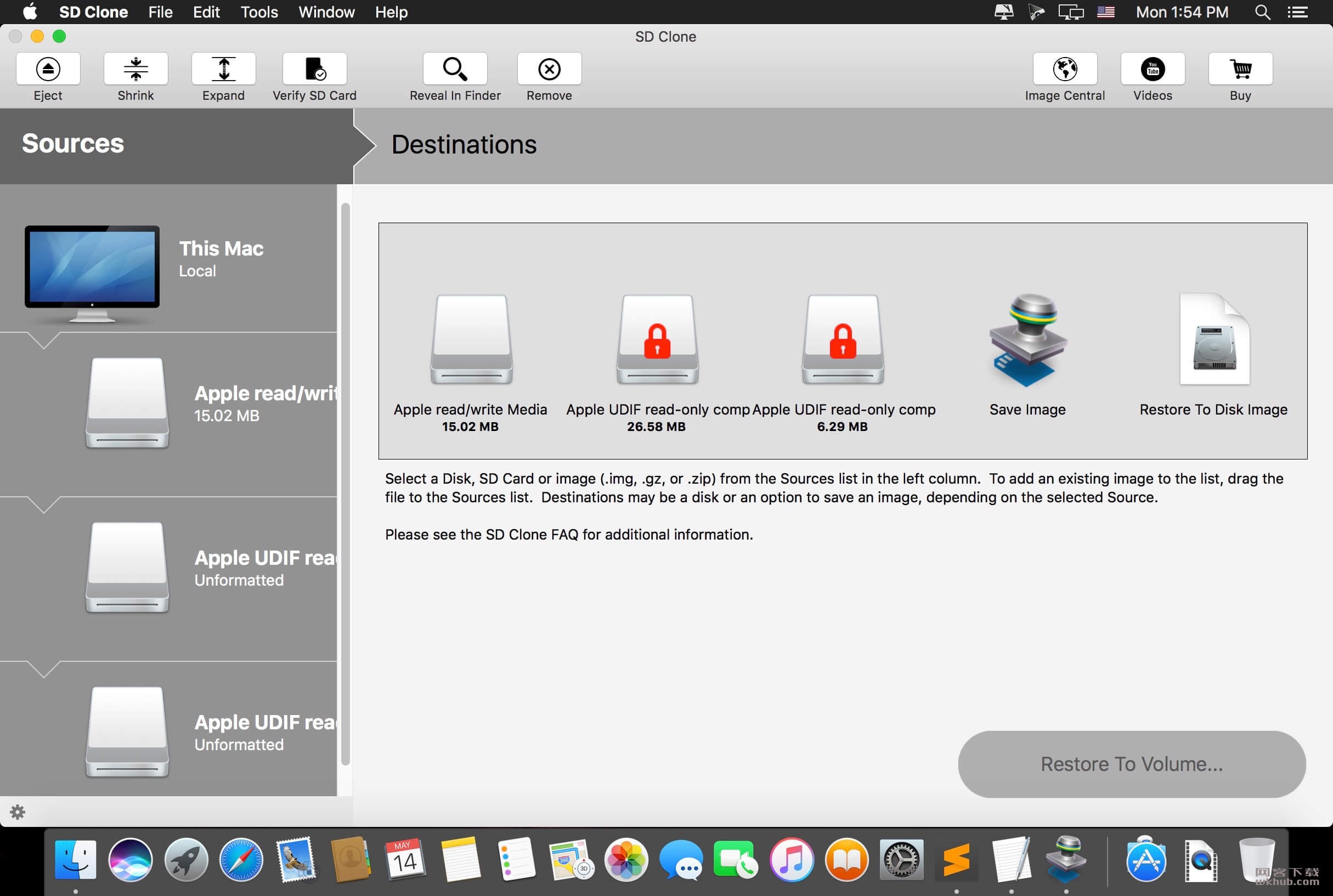Click the US flag input source icon
This screenshot has height=896, width=1333.
pos(1105,12)
